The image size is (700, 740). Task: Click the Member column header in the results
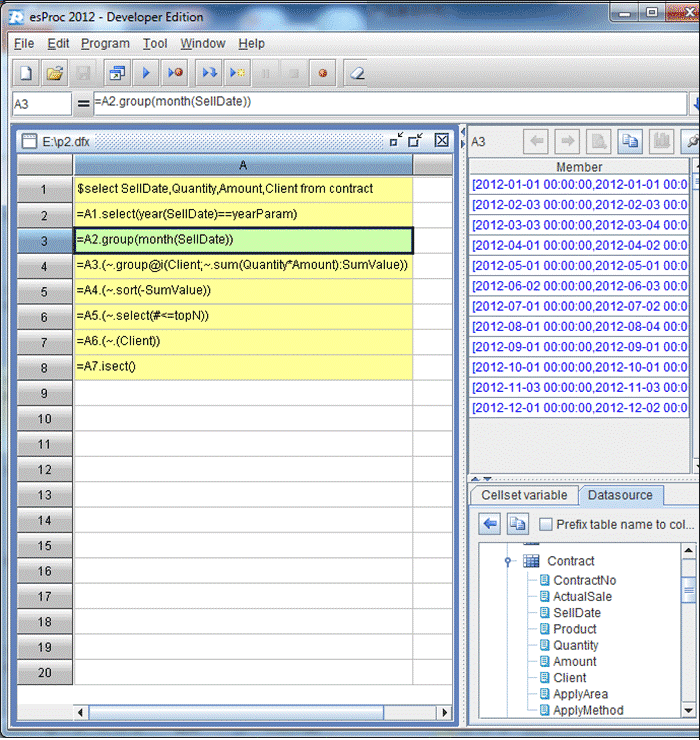click(x=579, y=167)
